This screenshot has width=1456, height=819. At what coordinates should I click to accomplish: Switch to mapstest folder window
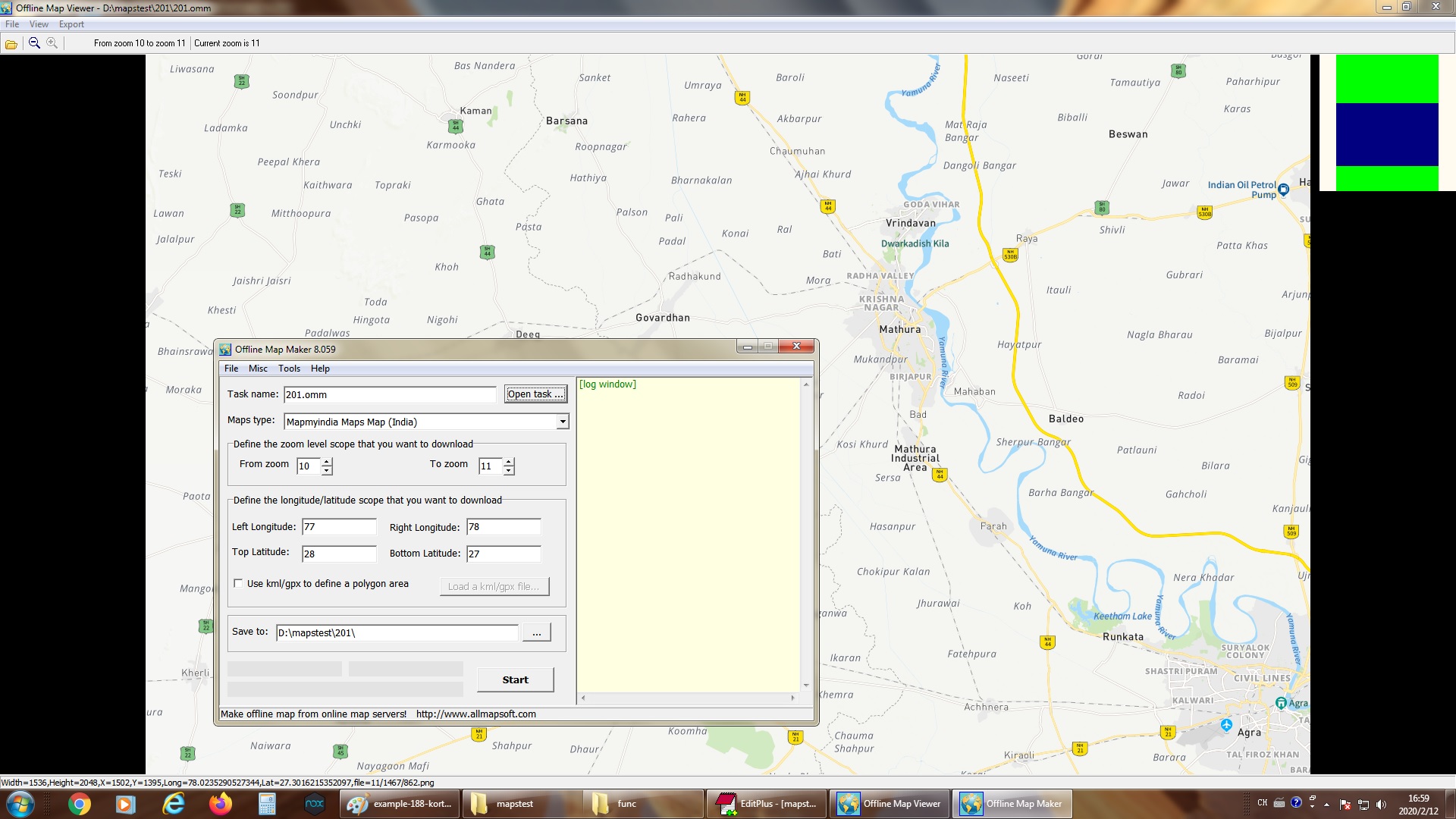click(522, 804)
